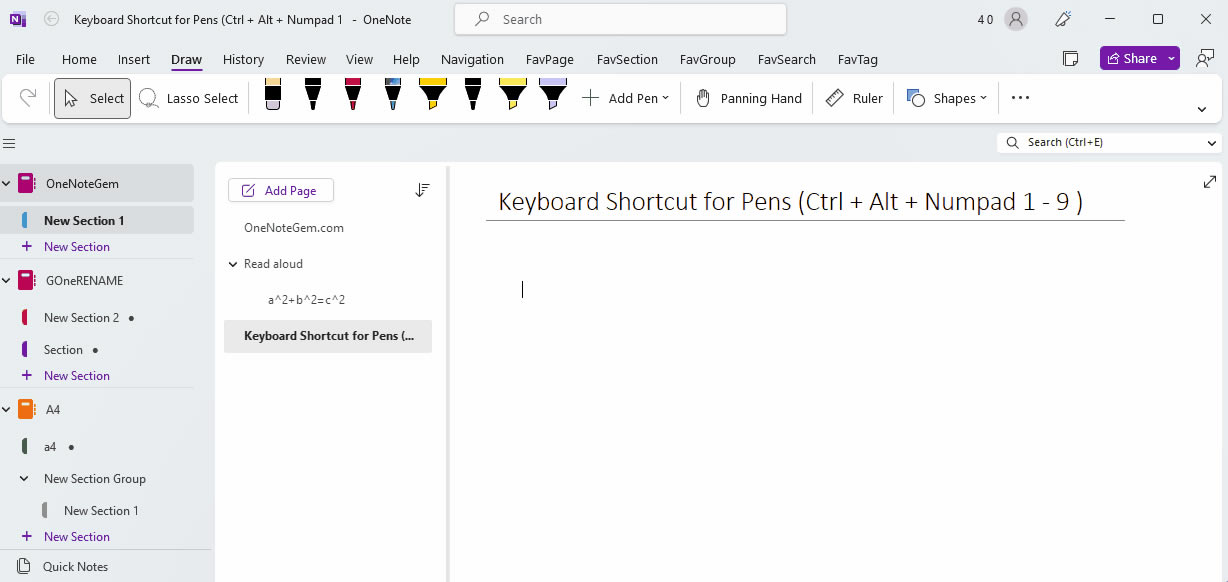Click the navigation hamburger icon above the notebooks
The height and width of the screenshot is (582, 1228).
9,142
